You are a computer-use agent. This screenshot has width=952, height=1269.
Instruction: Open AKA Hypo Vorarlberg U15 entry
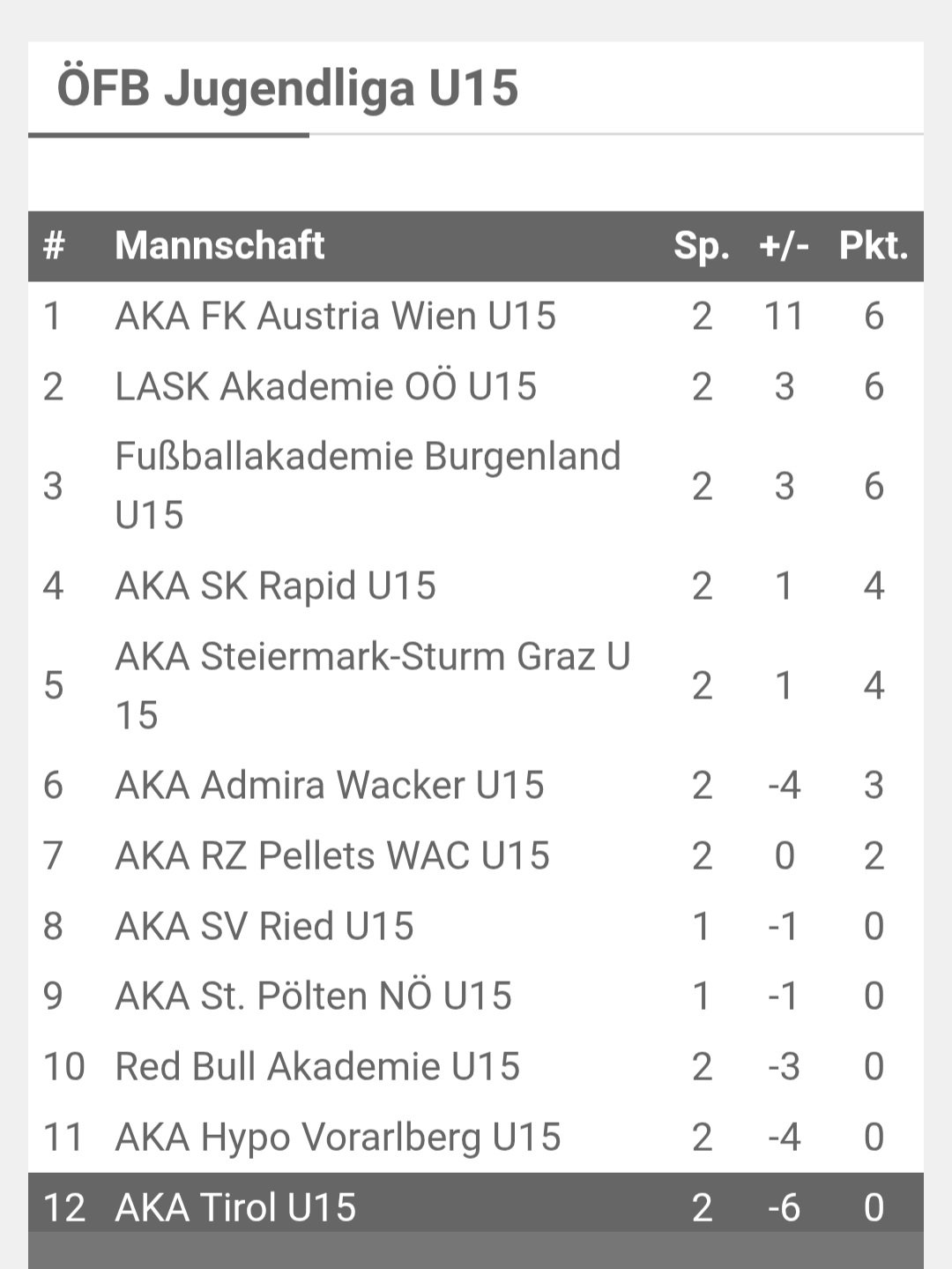(338, 1137)
